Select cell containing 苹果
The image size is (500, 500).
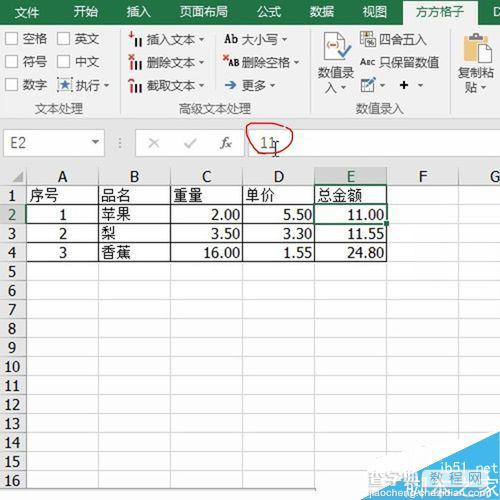click(134, 214)
